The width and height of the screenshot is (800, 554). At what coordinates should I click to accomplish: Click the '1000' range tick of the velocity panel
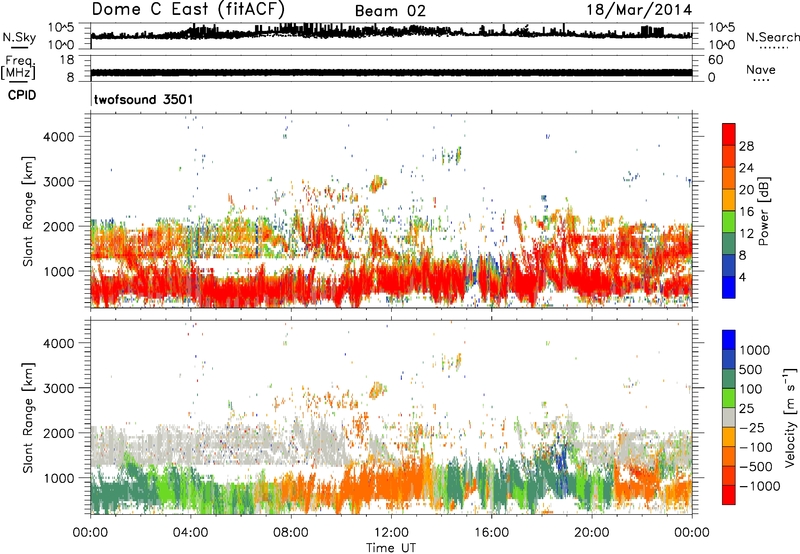pos(59,478)
